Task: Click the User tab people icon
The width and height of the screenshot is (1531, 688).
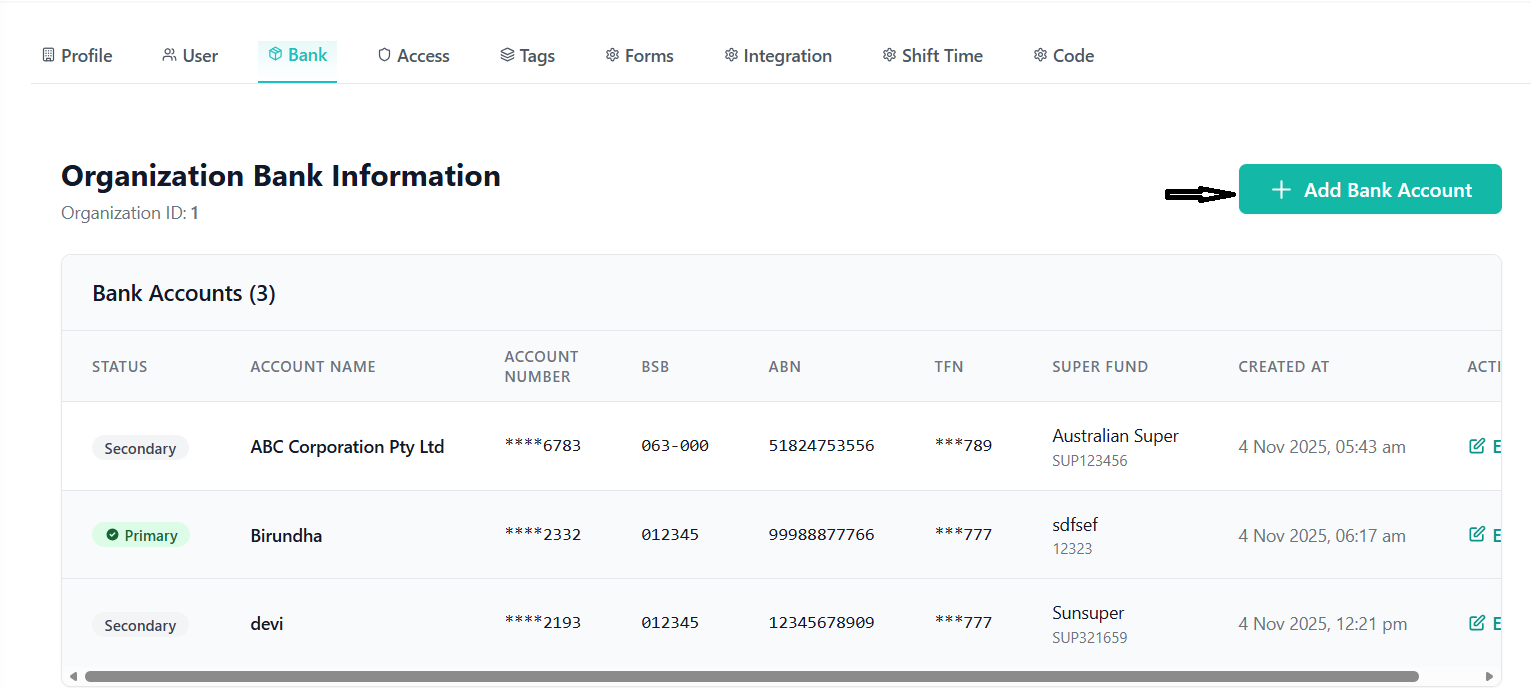Action: (169, 55)
